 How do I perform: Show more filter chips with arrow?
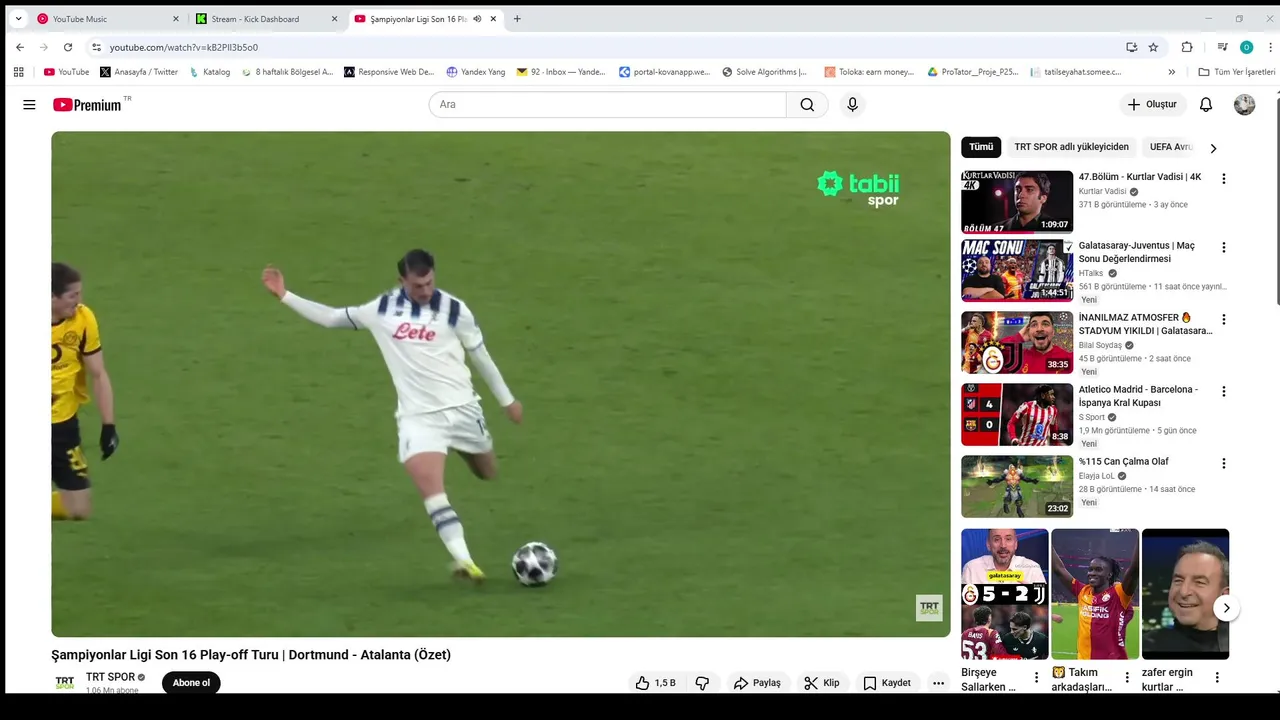click(x=1213, y=148)
